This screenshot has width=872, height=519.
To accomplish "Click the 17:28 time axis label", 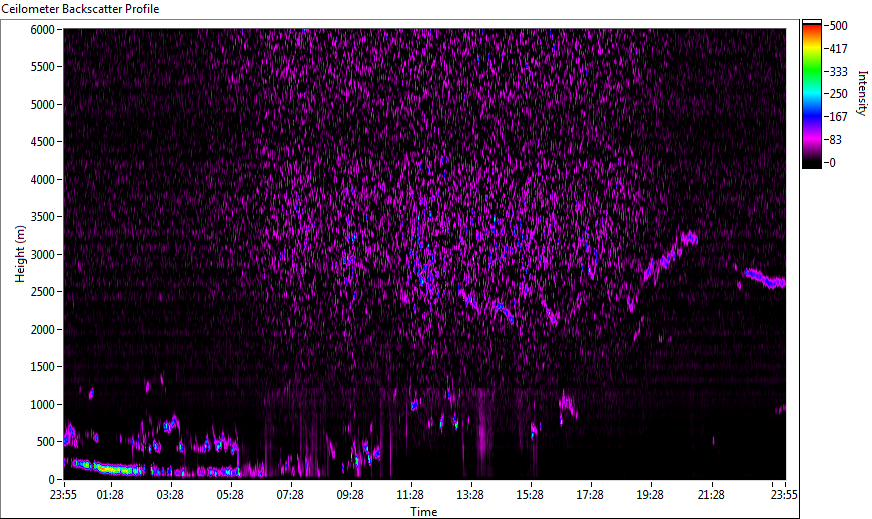I will pos(590,495).
